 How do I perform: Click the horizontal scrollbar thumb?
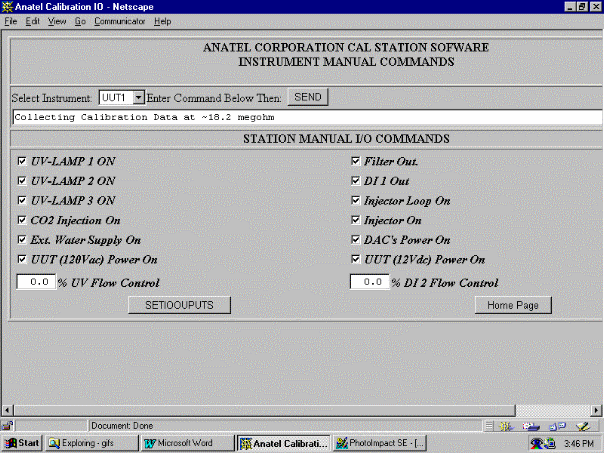tap(264, 410)
